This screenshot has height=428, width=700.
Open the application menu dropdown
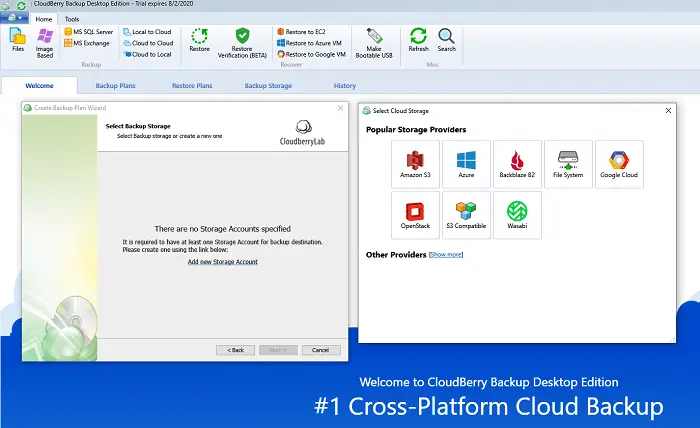click(x=15, y=18)
